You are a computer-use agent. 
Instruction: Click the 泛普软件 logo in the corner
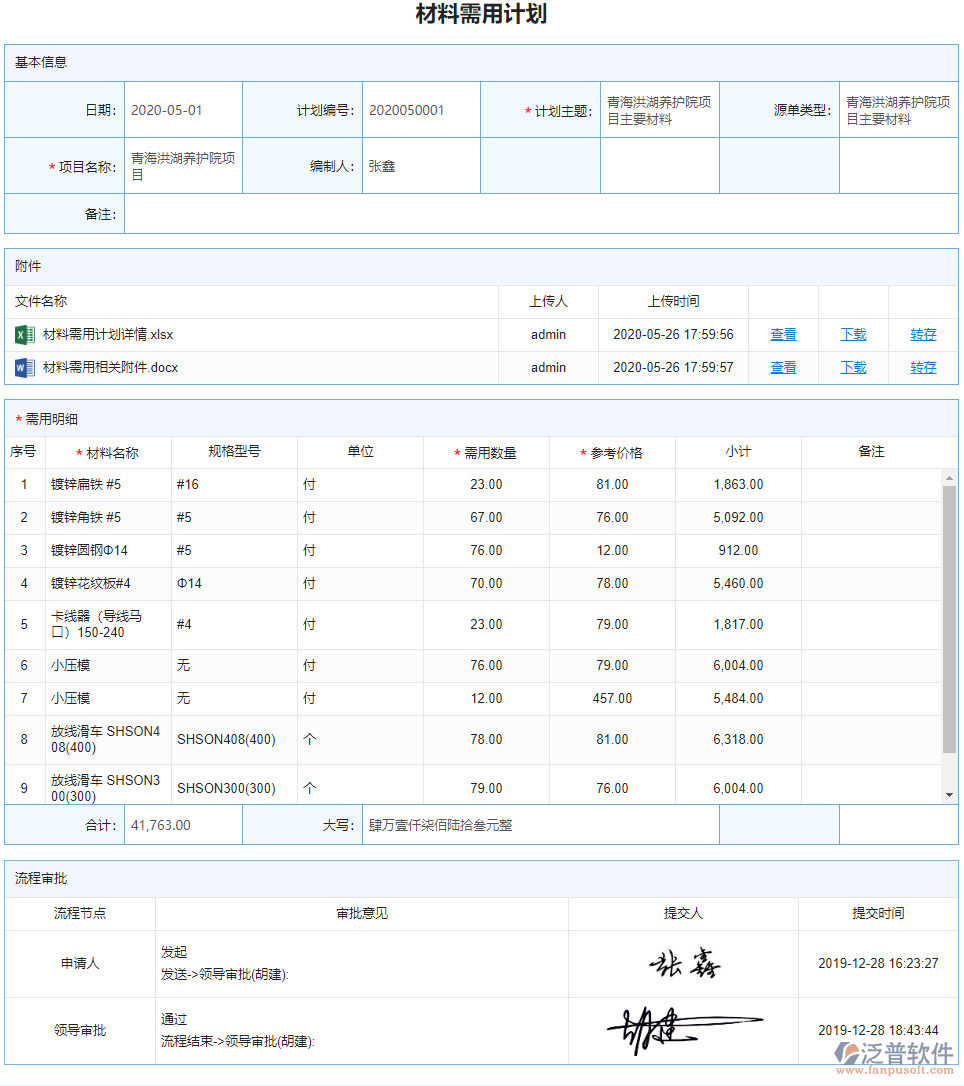click(893, 1053)
